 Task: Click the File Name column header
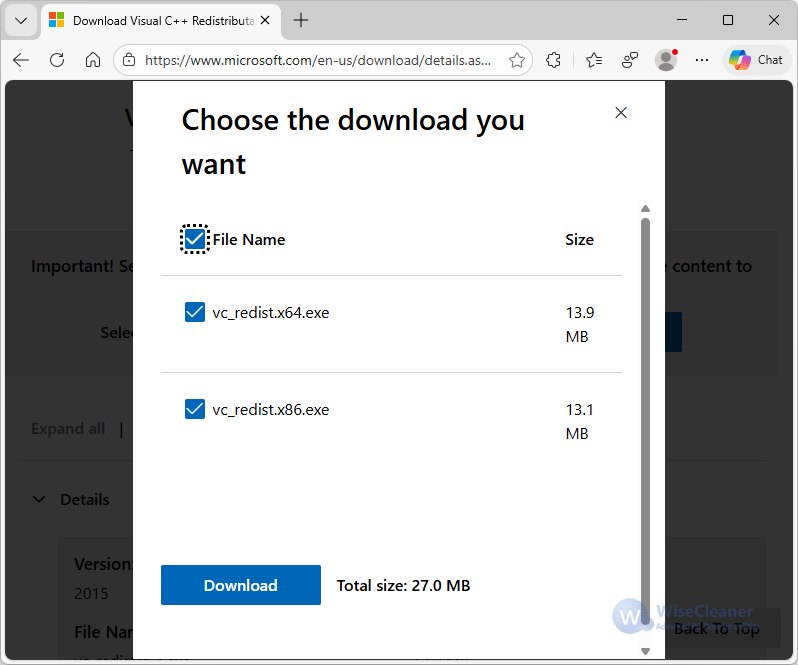pyautogui.click(x=249, y=239)
